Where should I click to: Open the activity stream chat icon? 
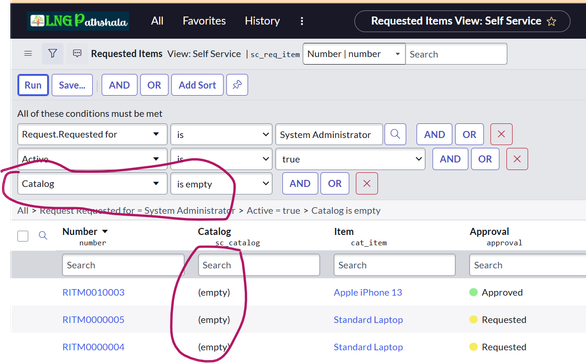[x=77, y=54]
